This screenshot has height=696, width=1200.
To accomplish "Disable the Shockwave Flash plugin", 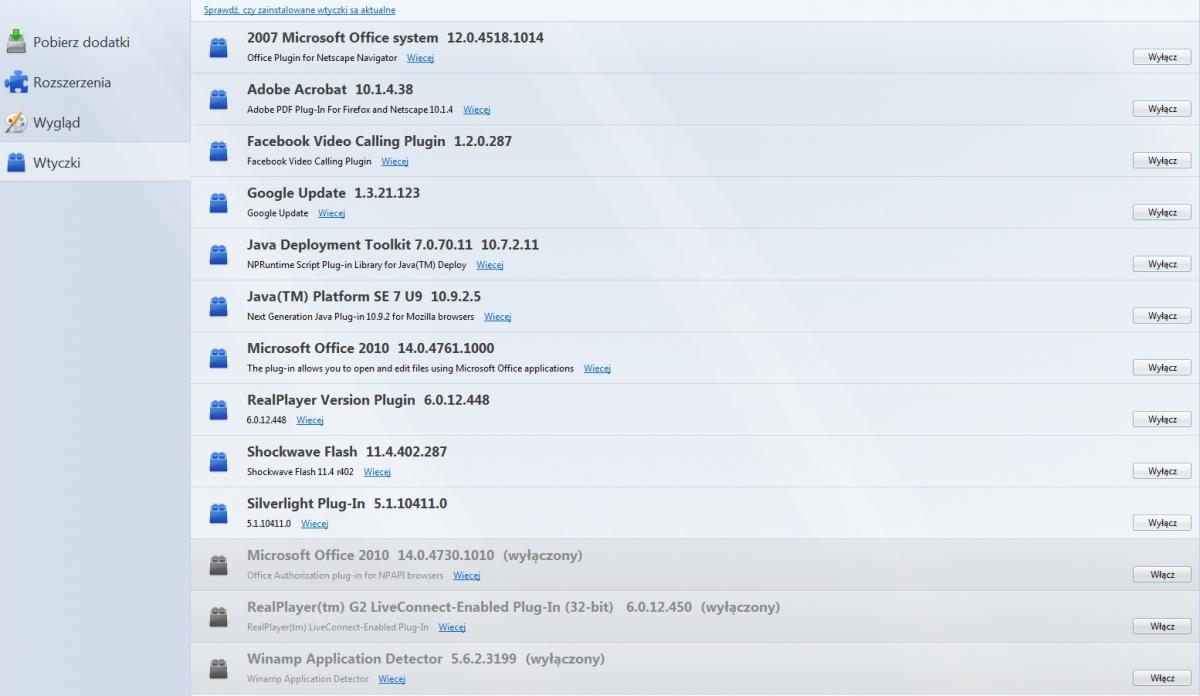I will (1162, 471).
